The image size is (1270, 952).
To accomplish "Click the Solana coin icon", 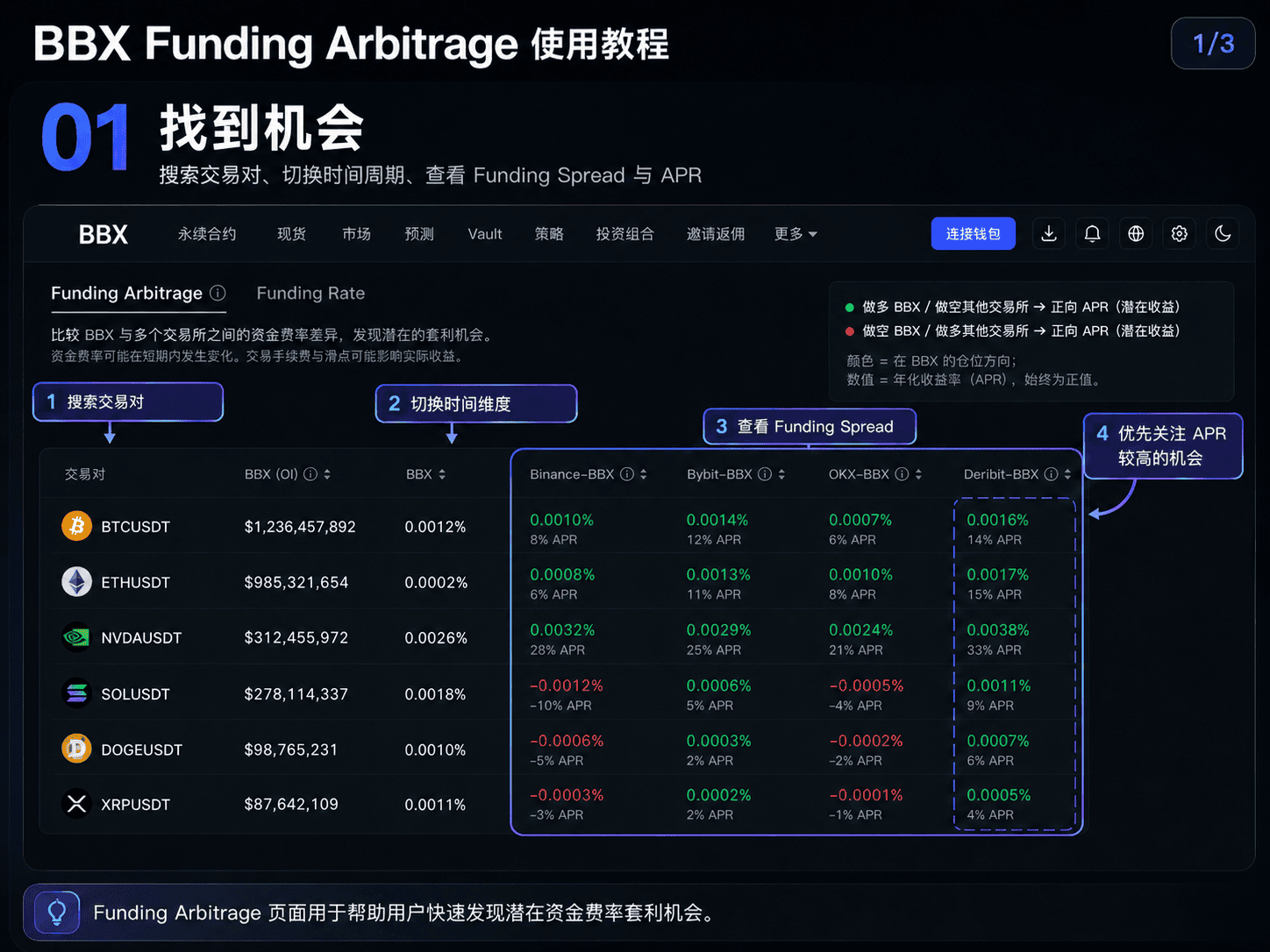I will click(x=76, y=693).
